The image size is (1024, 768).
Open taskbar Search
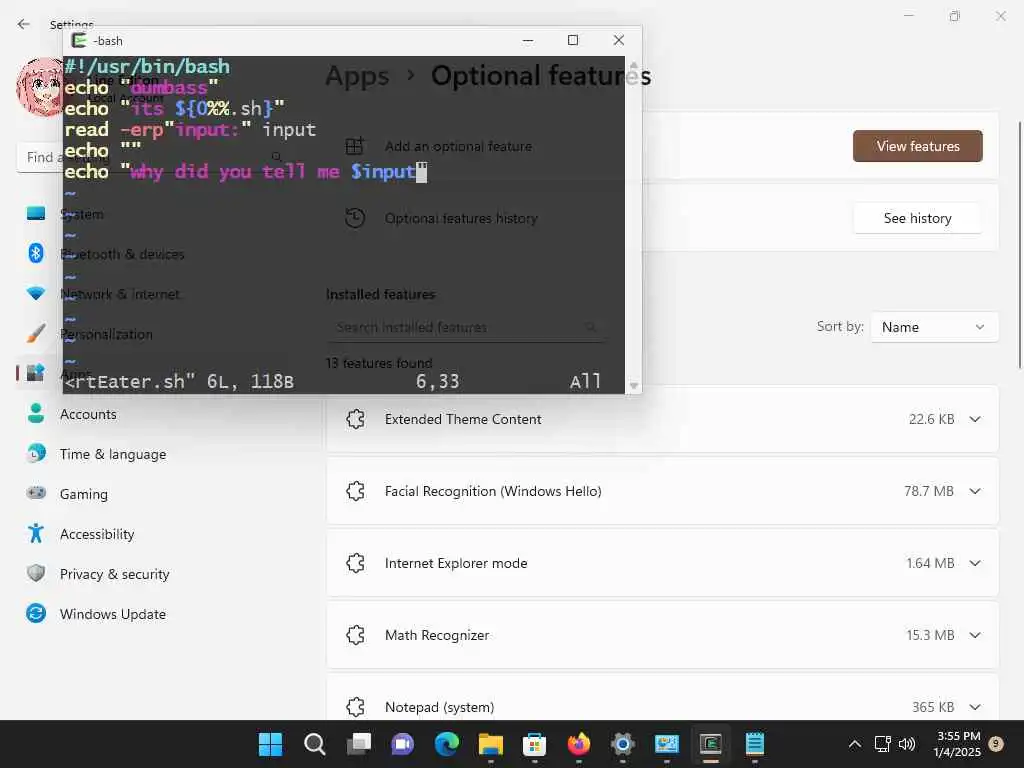pos(315,744)
